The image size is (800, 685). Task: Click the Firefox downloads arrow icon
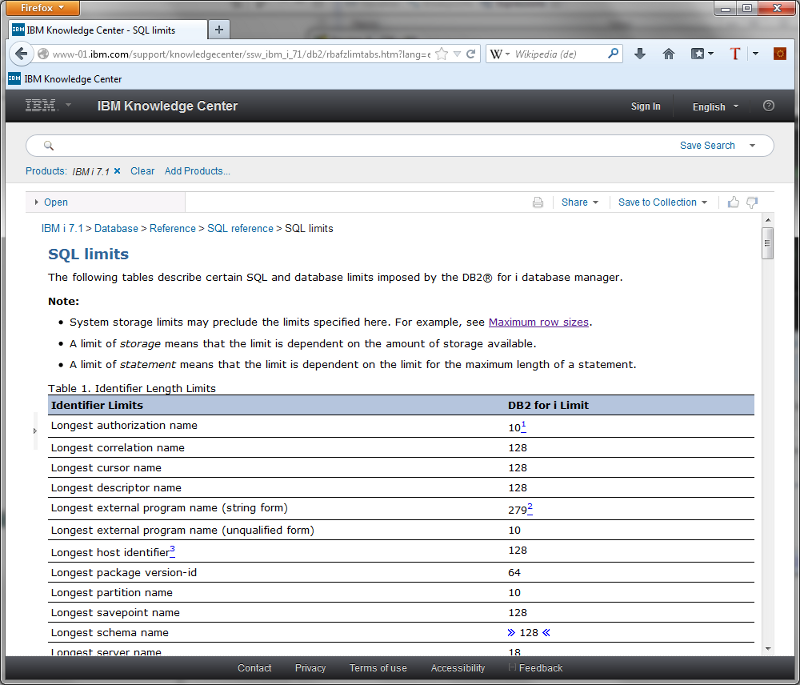[640, 54]
